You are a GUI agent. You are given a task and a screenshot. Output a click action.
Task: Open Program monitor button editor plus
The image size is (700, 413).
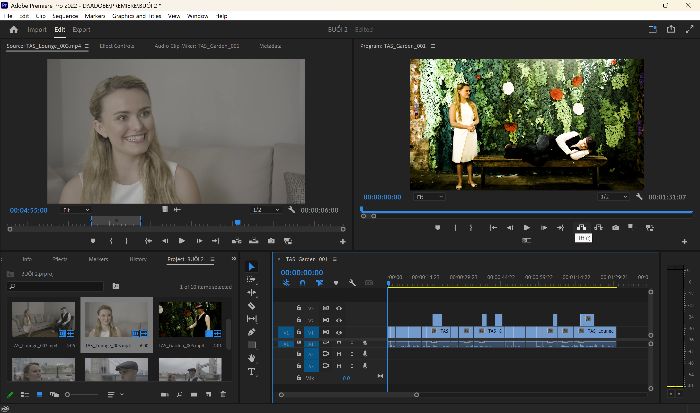coord(684,242)
